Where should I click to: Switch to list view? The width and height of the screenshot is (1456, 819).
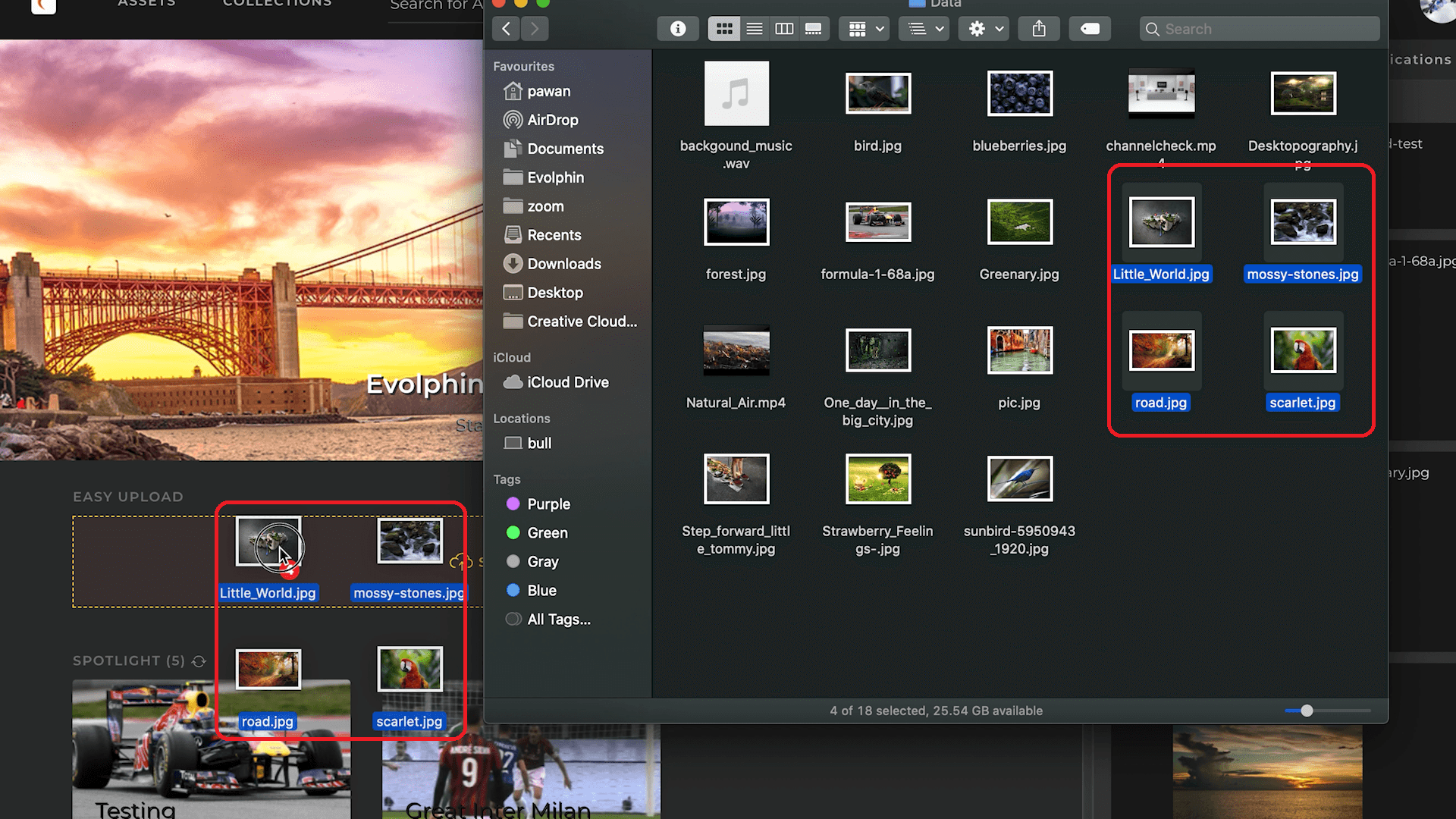pyautogui.click(x=754, y=28)
